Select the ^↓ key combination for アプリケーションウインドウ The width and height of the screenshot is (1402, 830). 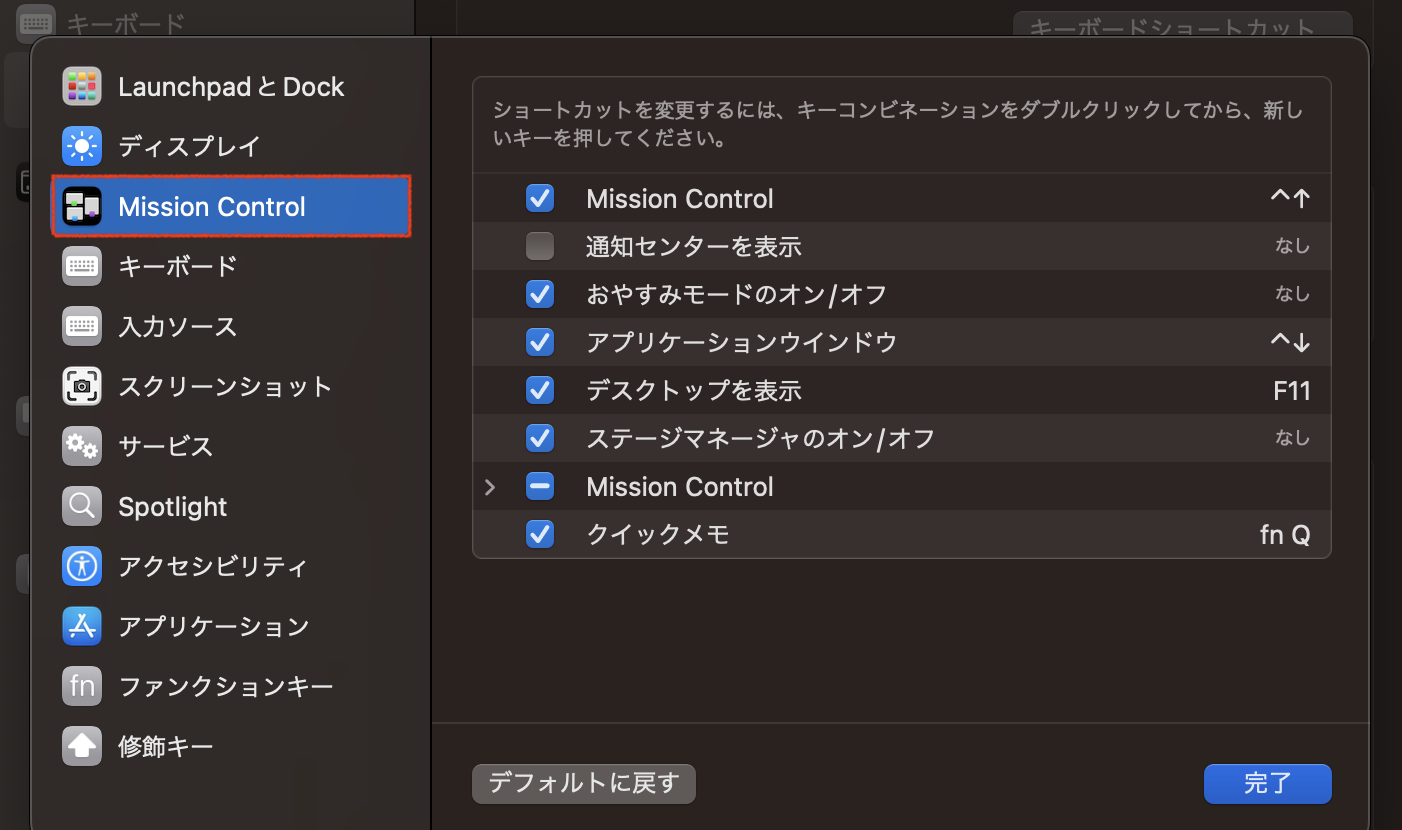[x=1290, y=342]
